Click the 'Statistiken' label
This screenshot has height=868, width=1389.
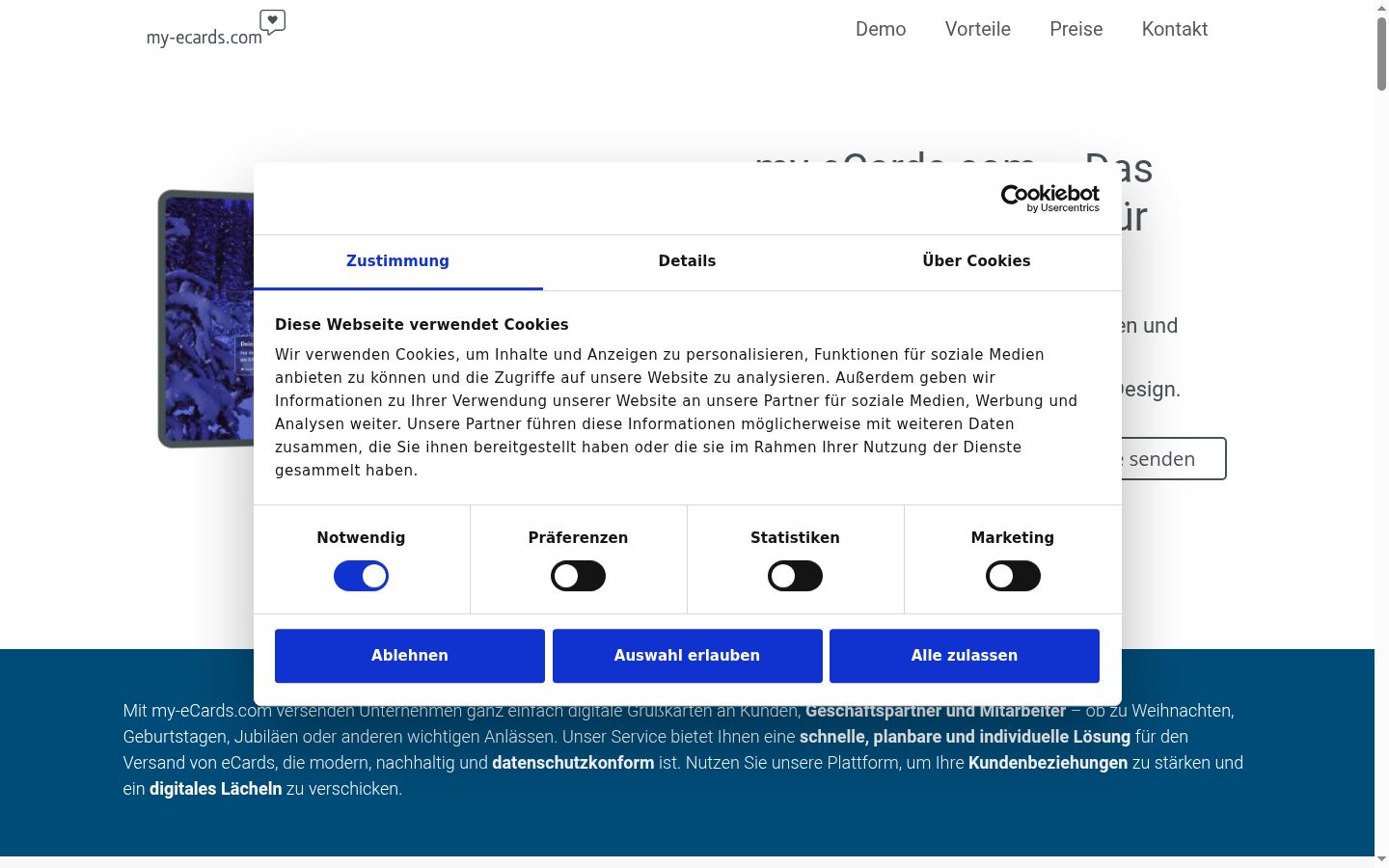tap(795, 538)
